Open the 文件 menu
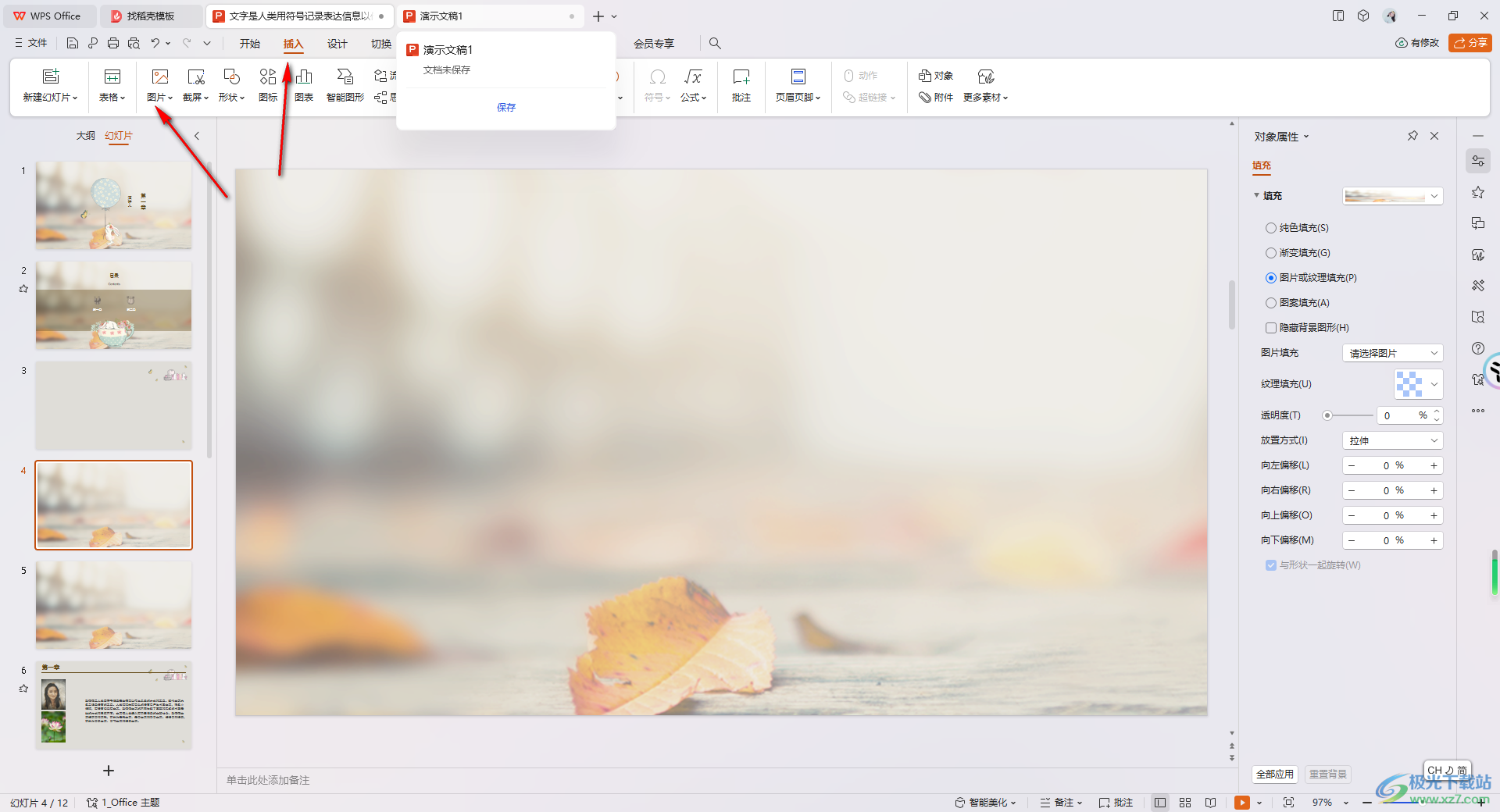The image size is (1500, 812). [31, 44]
